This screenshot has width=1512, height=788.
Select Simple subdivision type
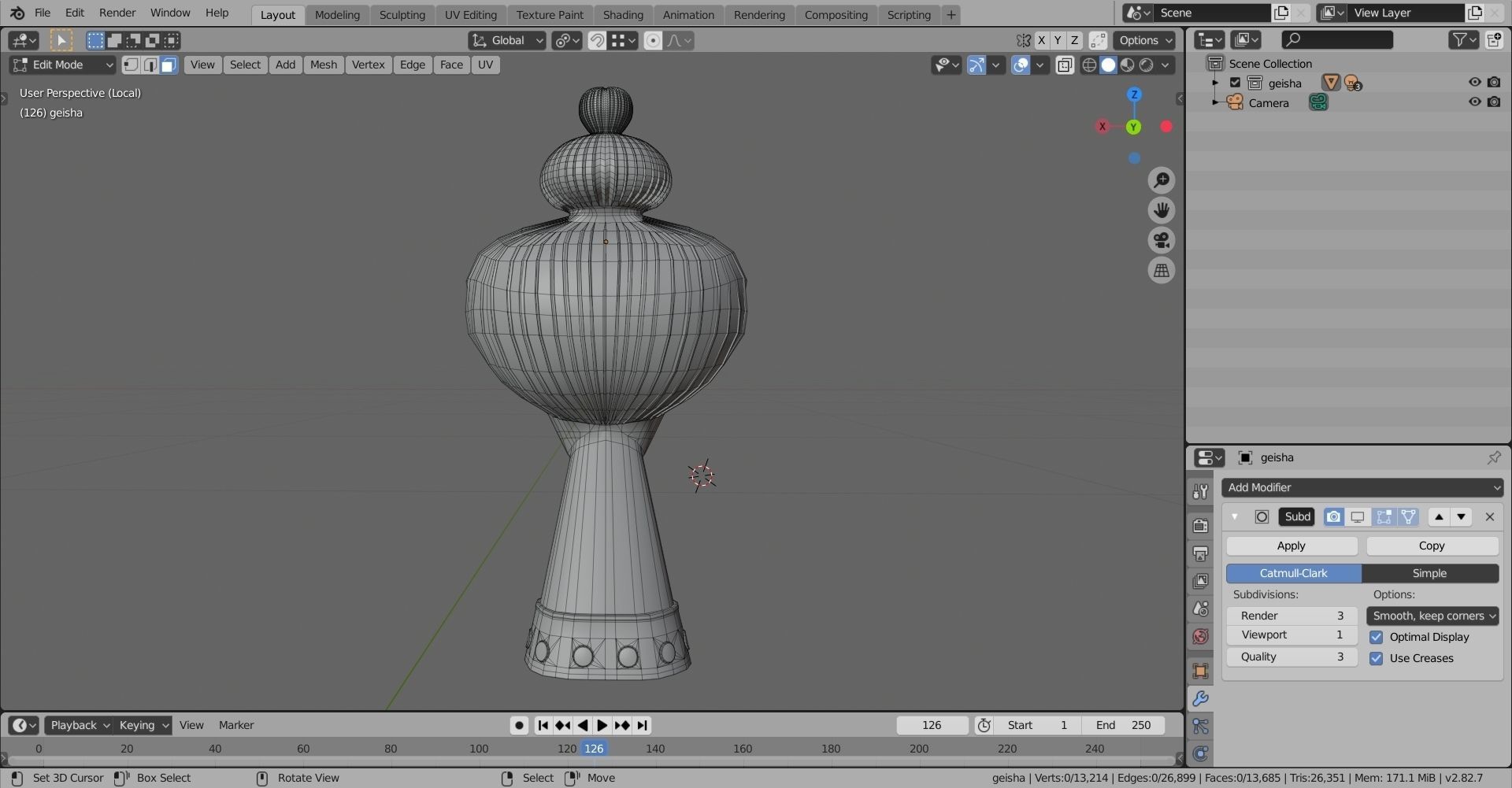click(1430, 573)
